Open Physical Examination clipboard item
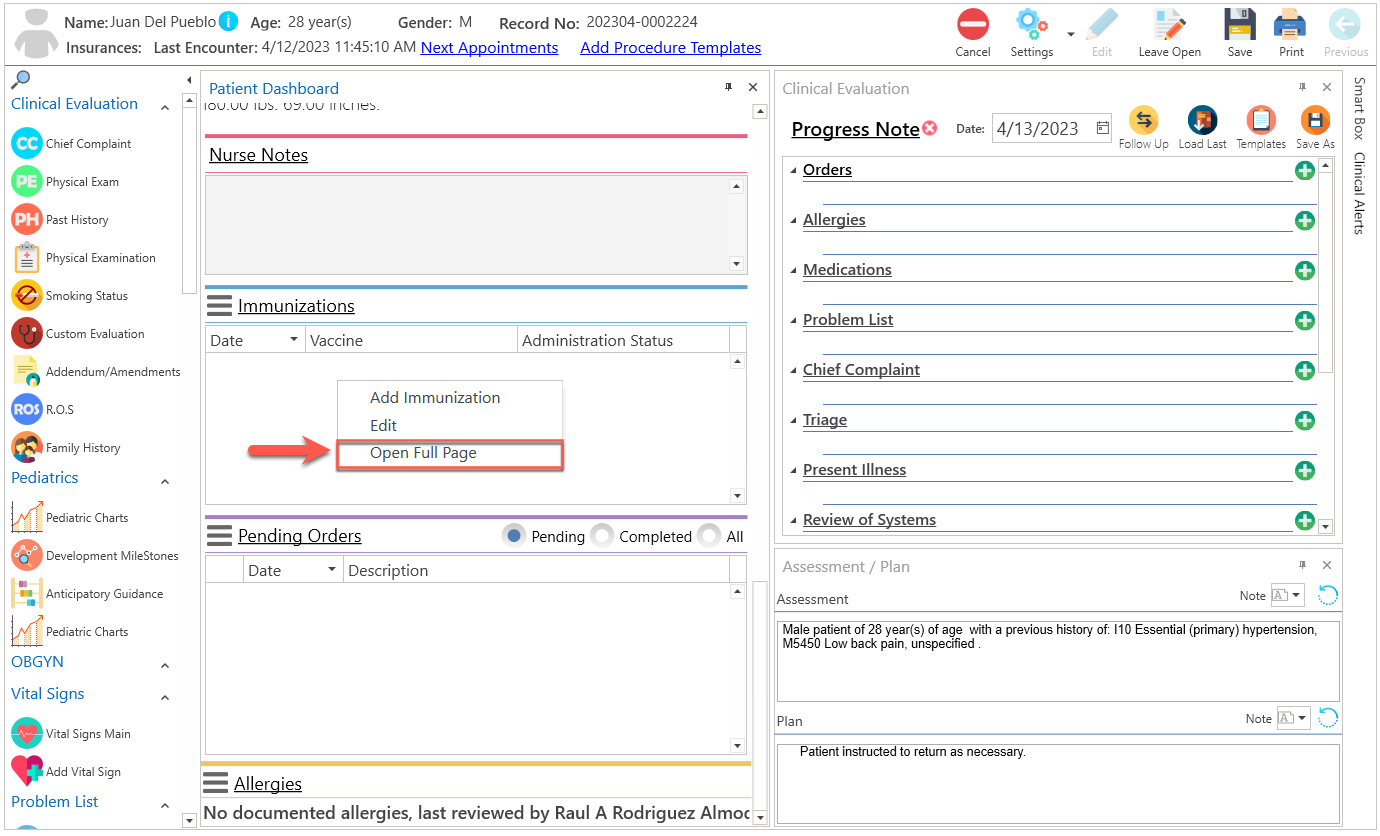Image resolution: width=1380 pixels, height=836 pixels. click(84, 258)
